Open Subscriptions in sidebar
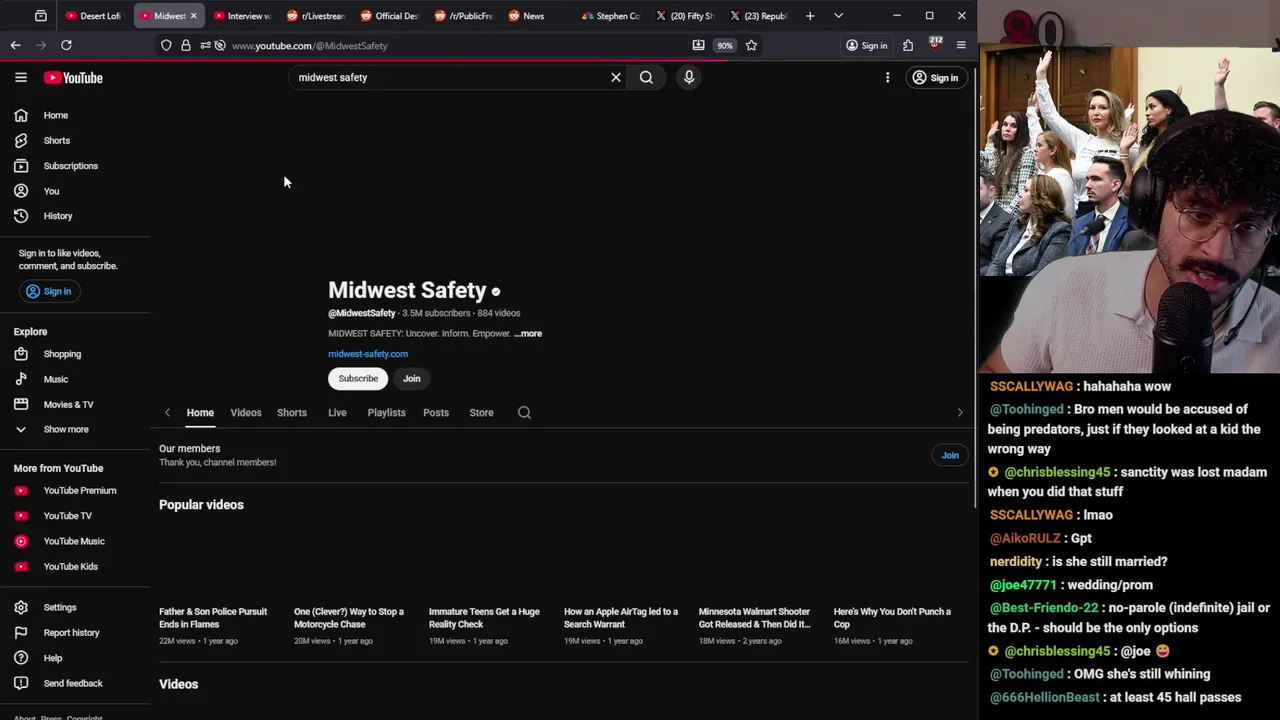1280x720 pixels. click(x=70, y=166)
